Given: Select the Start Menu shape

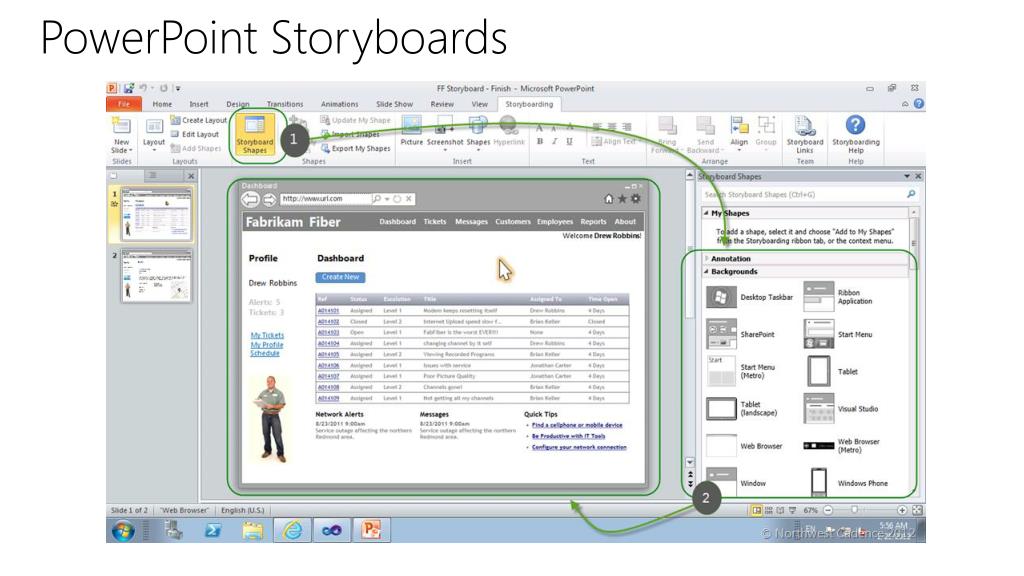Looking at the screenshot, I should tap(838, 334).
